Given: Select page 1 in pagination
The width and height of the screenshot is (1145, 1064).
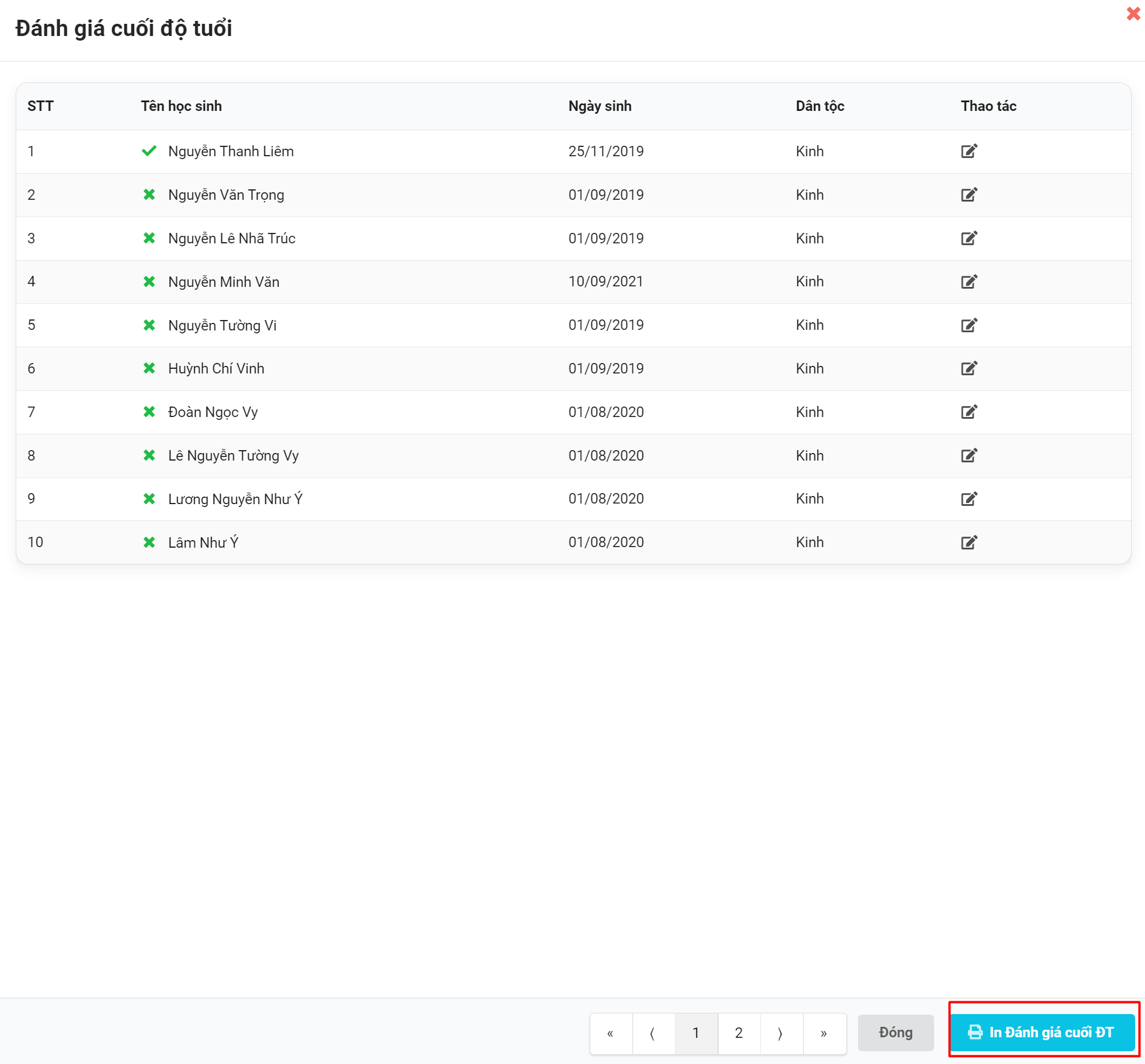Looking at the screenshot, I should 696,1033.
